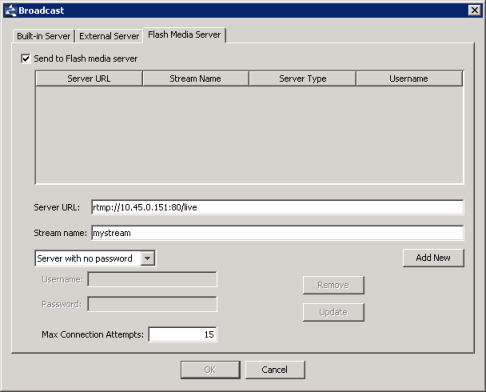Click the Max Connection Attempts field
Viewport: 486px width, 392px height.
[x=183, y=334]
